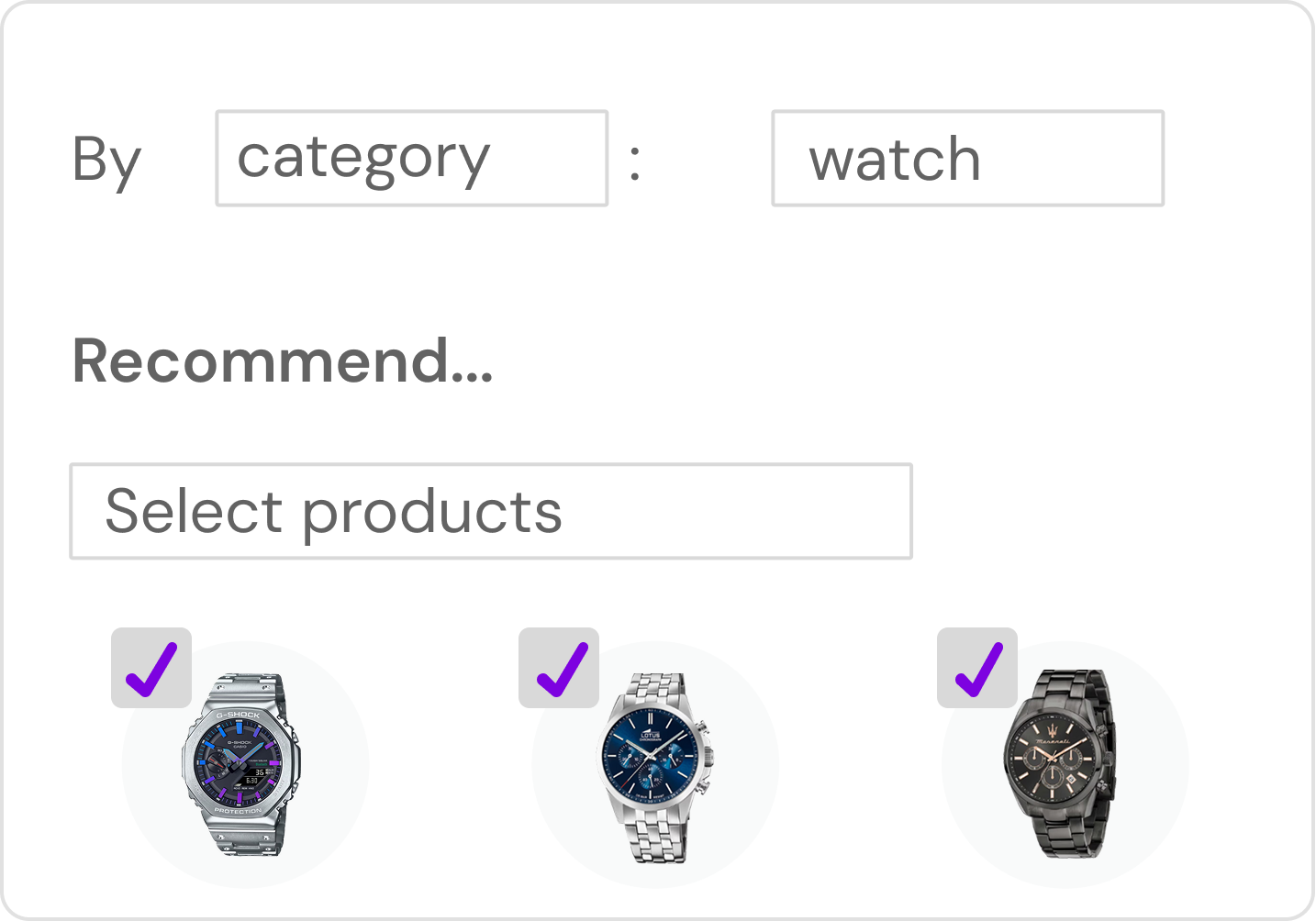Untick the black Maserati watch checkbox
Viewport: 1316px width, 921px height.
point(977,668)
